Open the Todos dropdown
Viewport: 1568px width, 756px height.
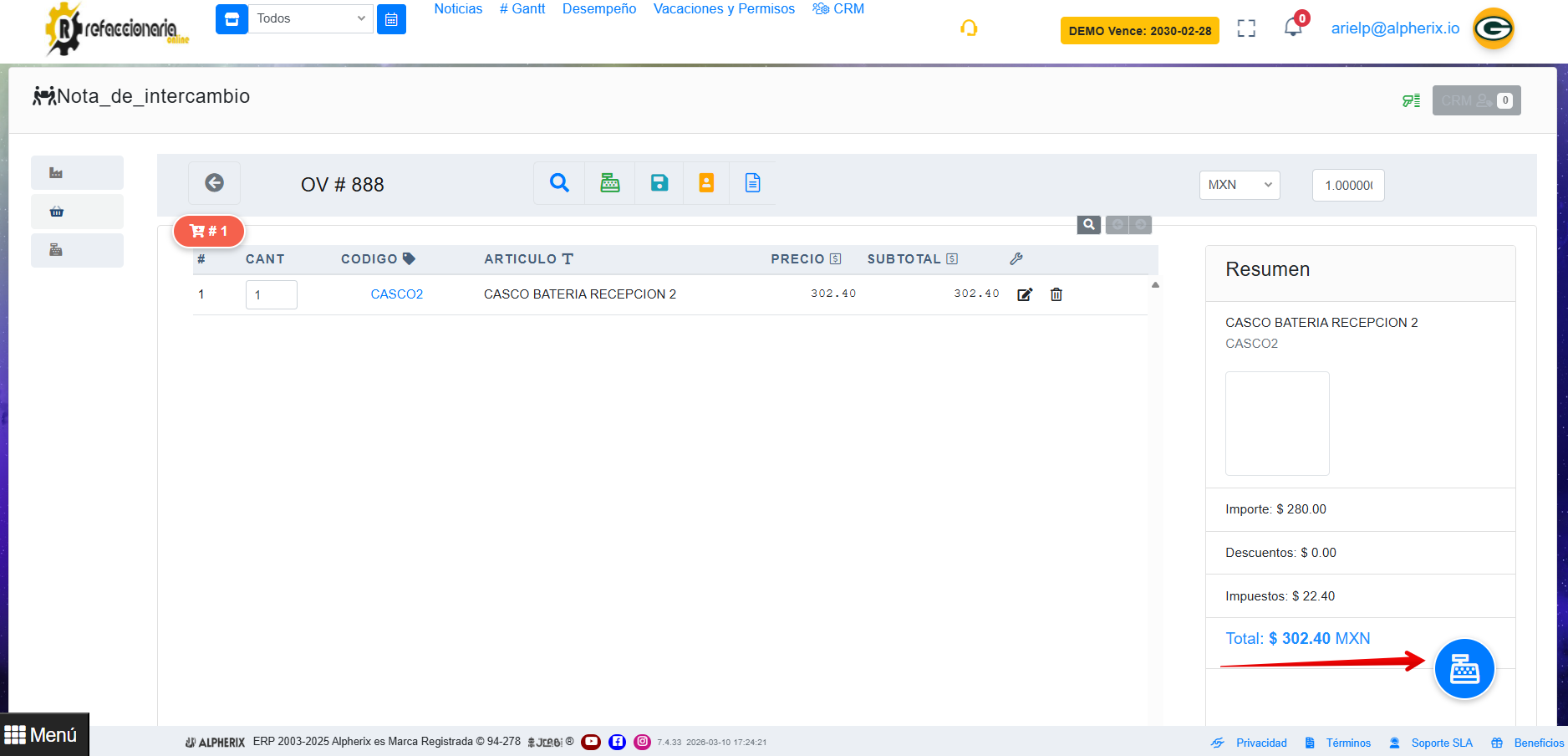(x=310, y=18)
